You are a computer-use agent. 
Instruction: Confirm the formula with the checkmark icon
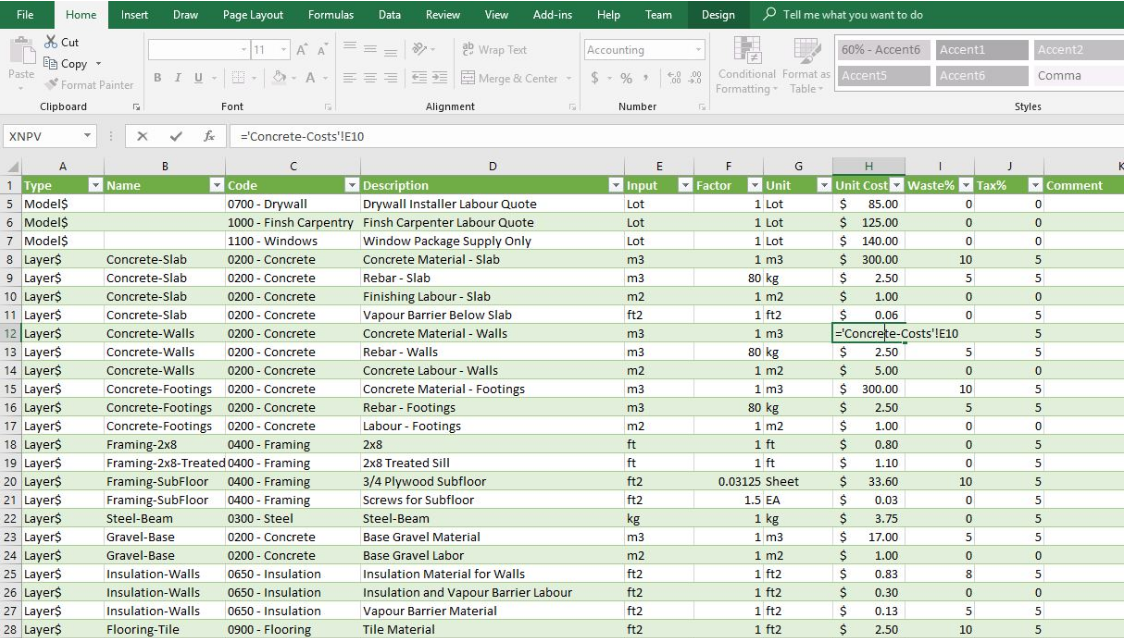coord(176,136)
